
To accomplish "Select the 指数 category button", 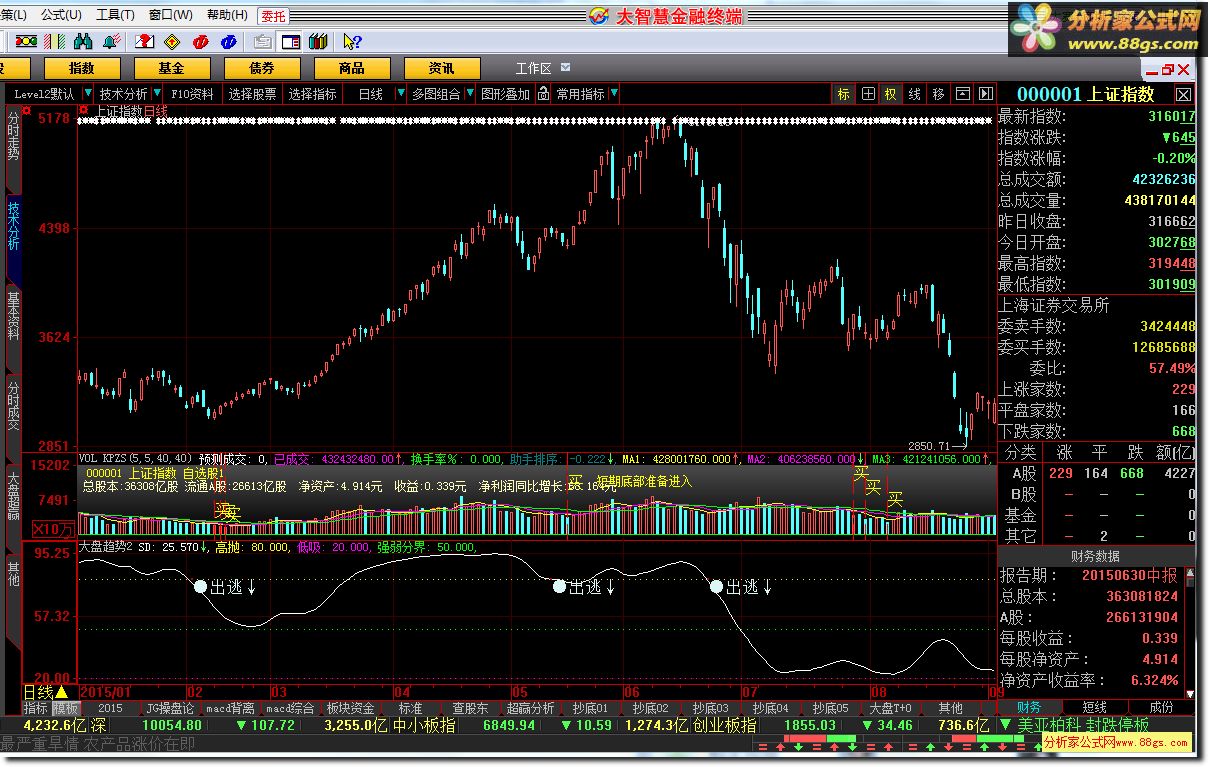I will click(x=82, y=68).
